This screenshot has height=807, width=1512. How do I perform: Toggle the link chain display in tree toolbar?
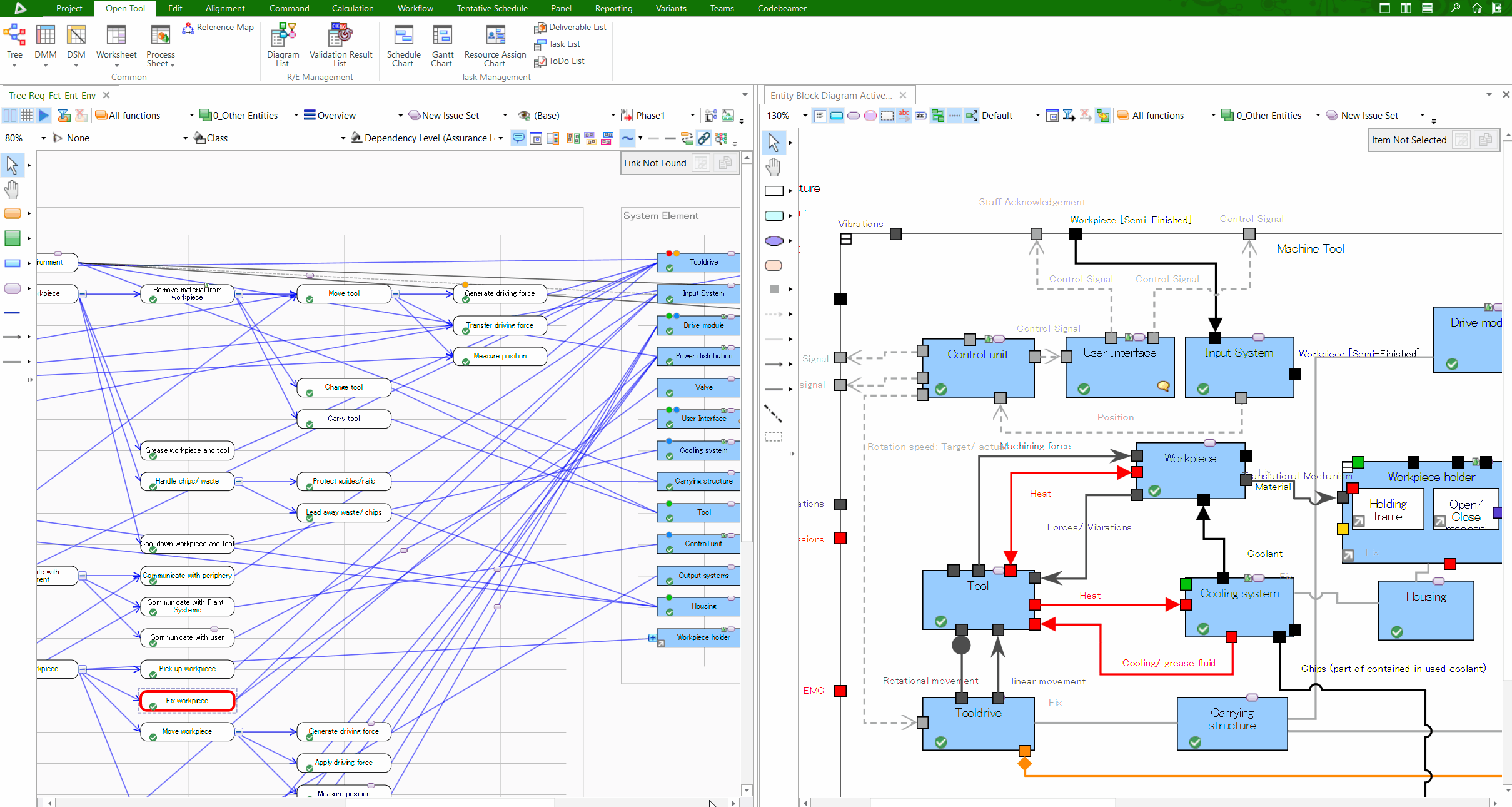click(x=704, y=138)
